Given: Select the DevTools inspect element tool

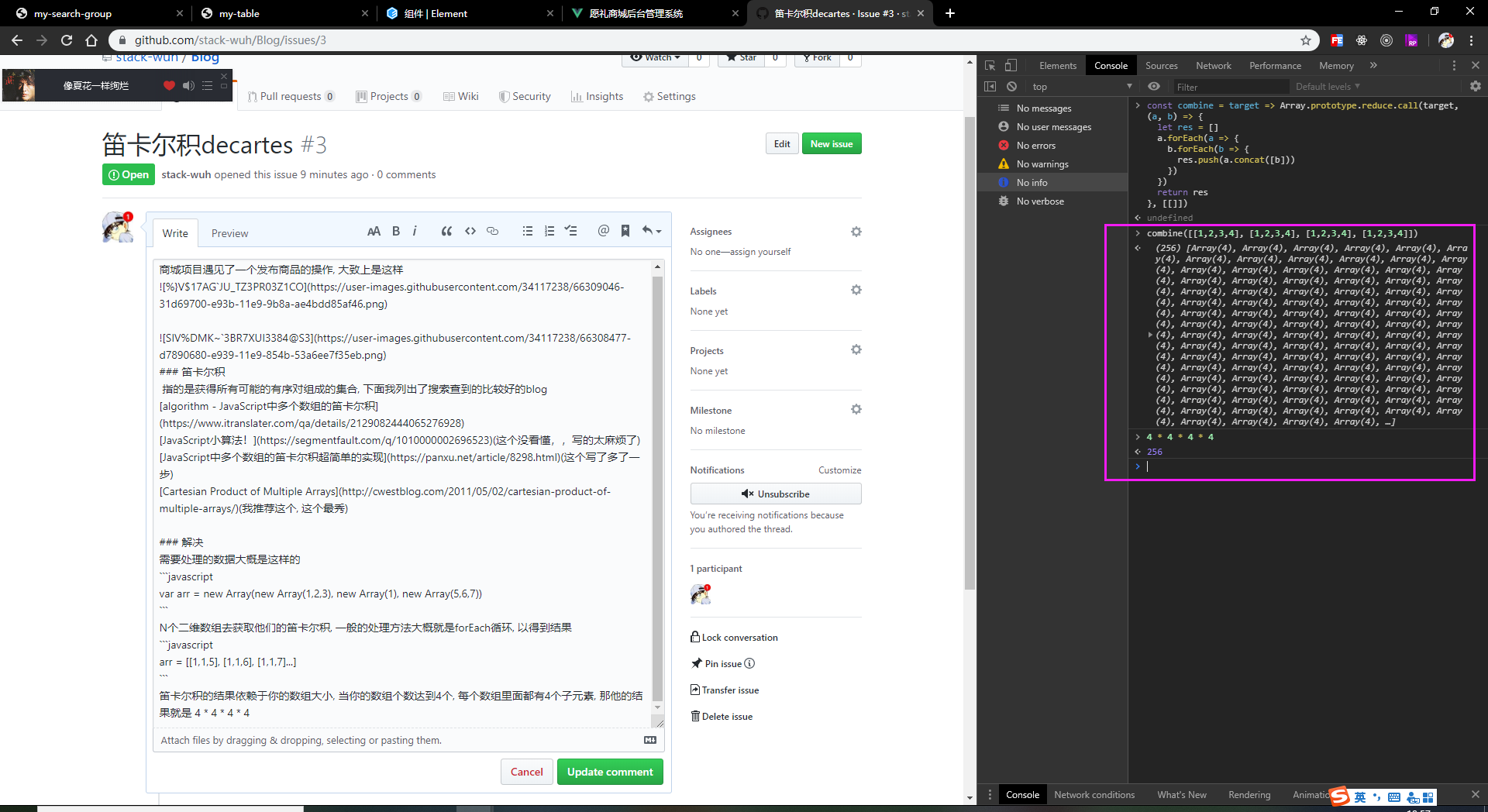Looking at the screenshot, I should (x=990, y=66).
